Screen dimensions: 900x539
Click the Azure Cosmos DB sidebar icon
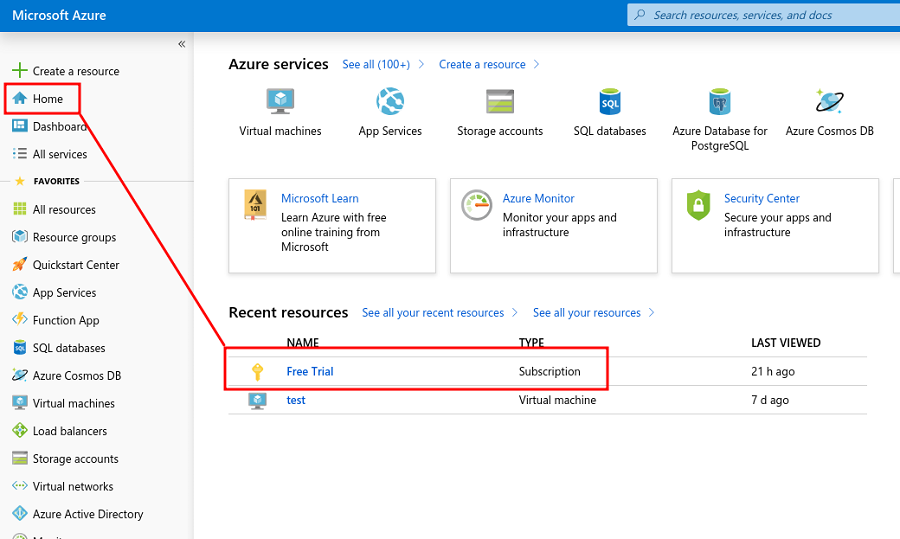[20, 375]
